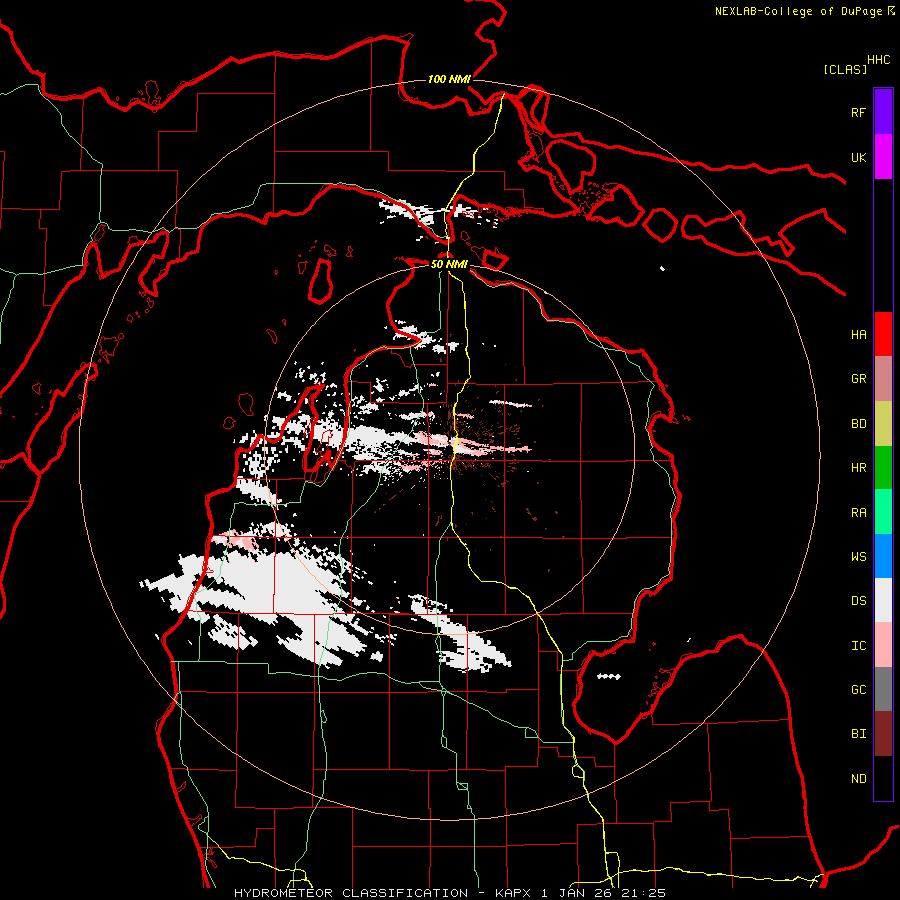Click the [CLAS] units label
This screenshot has width=900, height=900.
point(845,69)
